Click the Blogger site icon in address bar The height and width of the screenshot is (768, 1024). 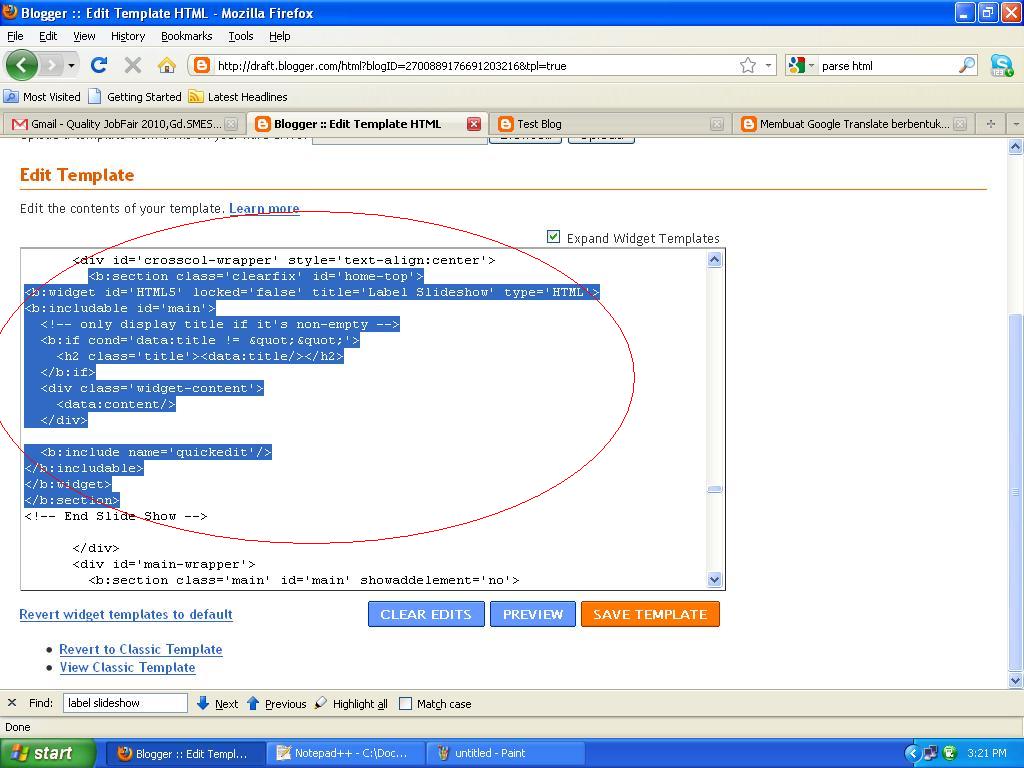pyautogui.click(x=202, y=65)
